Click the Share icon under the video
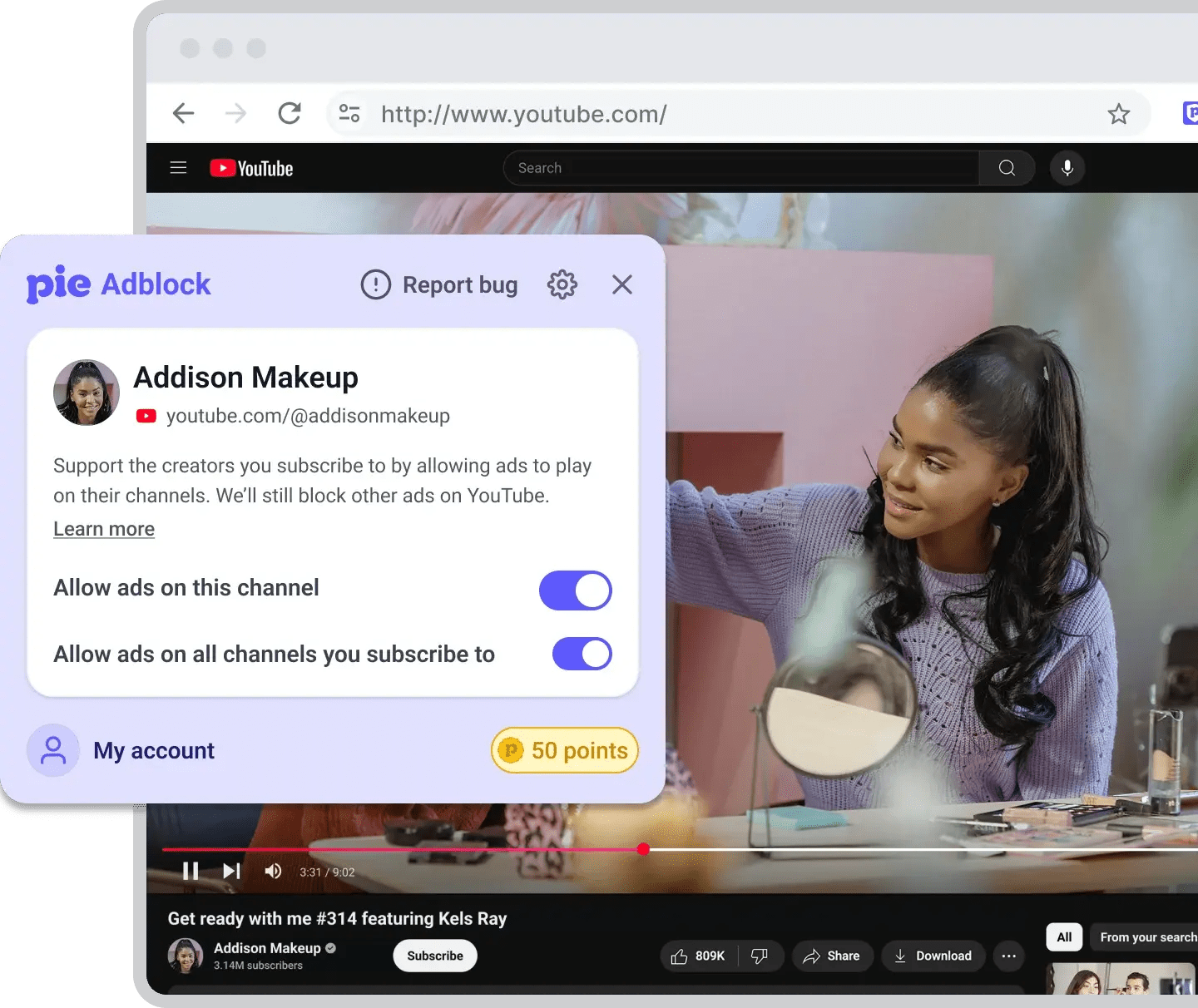The width and height of the screenshot is (1198, 1008). point(833,956)
